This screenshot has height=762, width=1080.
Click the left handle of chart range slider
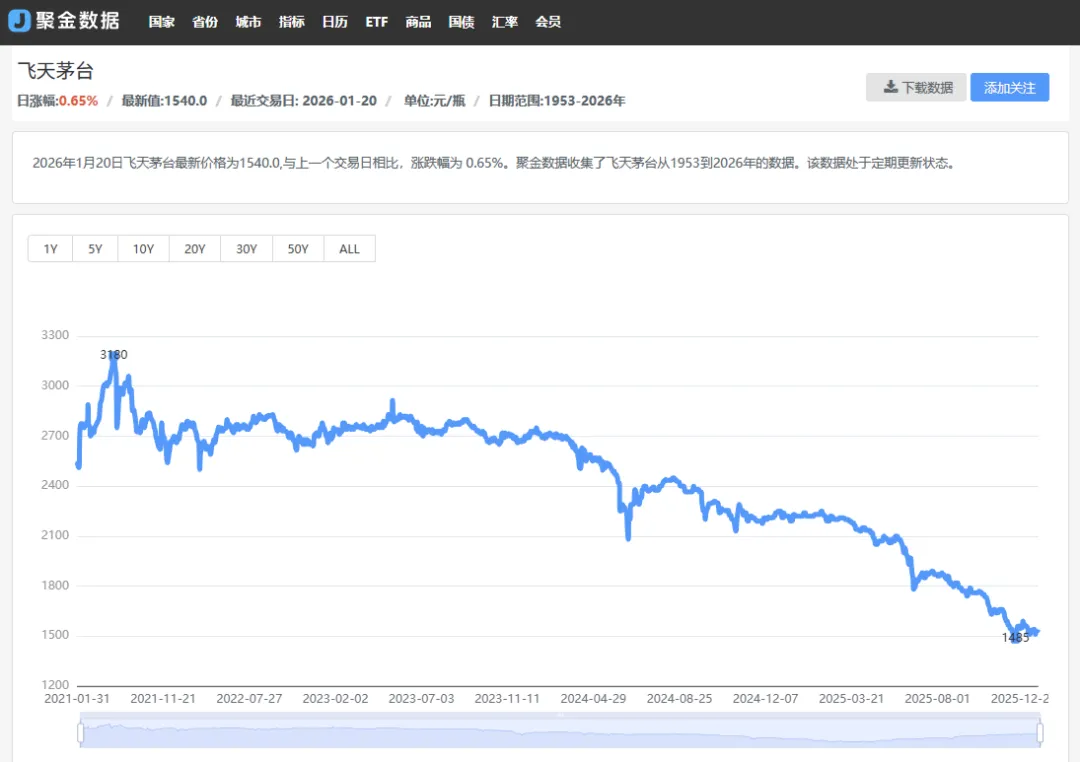click(x=81, y=733)
